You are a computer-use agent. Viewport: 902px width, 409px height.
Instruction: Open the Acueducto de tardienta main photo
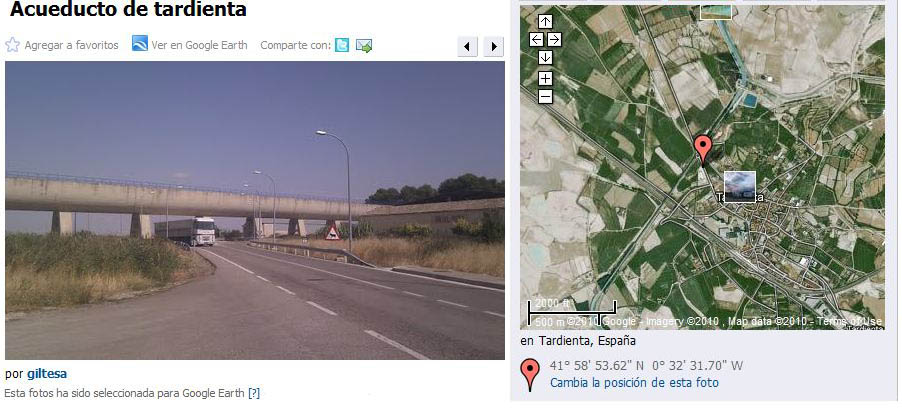click(255, 211)
